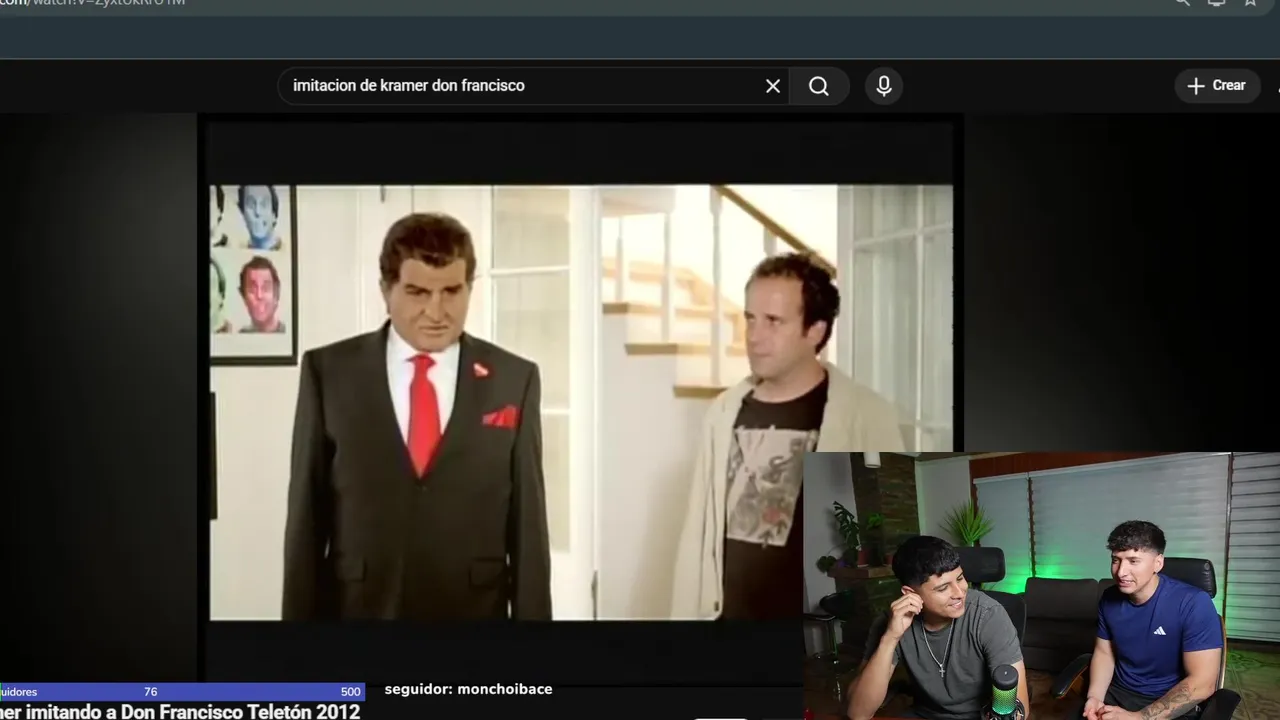Start voice search with the microphone icon
This screenshot has width=1280, height=720.
coord(884,86)
